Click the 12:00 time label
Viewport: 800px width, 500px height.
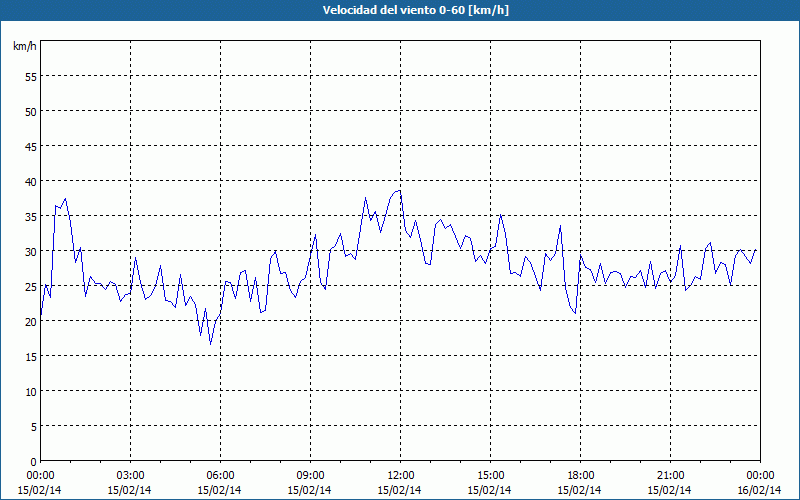click(x=401, y=476)
